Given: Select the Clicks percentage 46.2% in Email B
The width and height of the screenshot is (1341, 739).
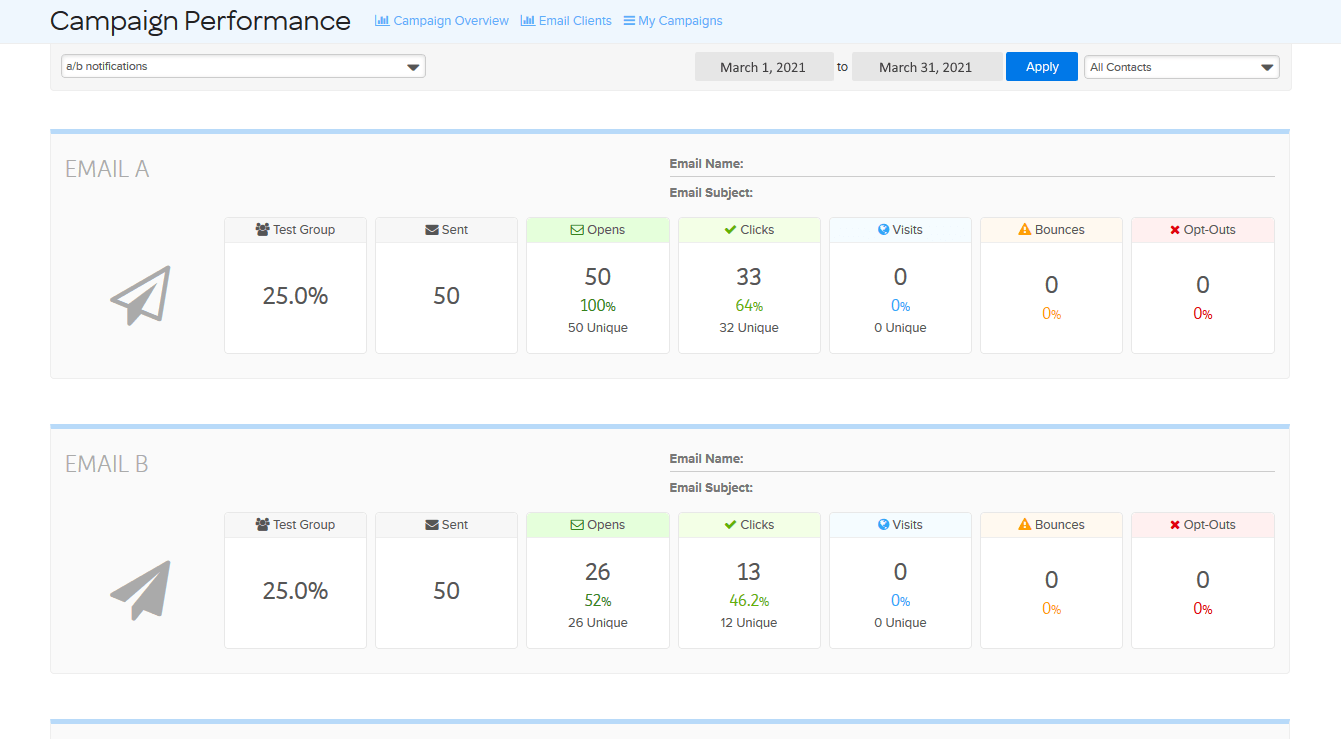Looking at the screenshot, I should pyautogui.click(x=749, y=600).
